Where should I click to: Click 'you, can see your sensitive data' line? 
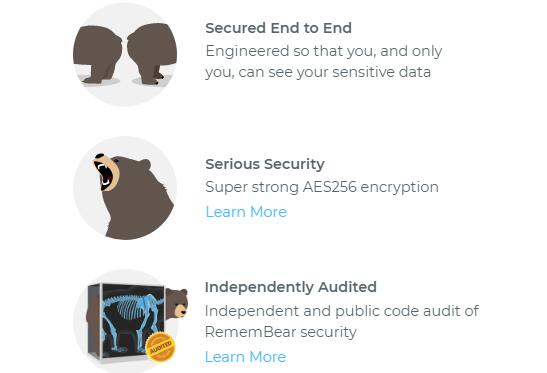tap(318, 72)
